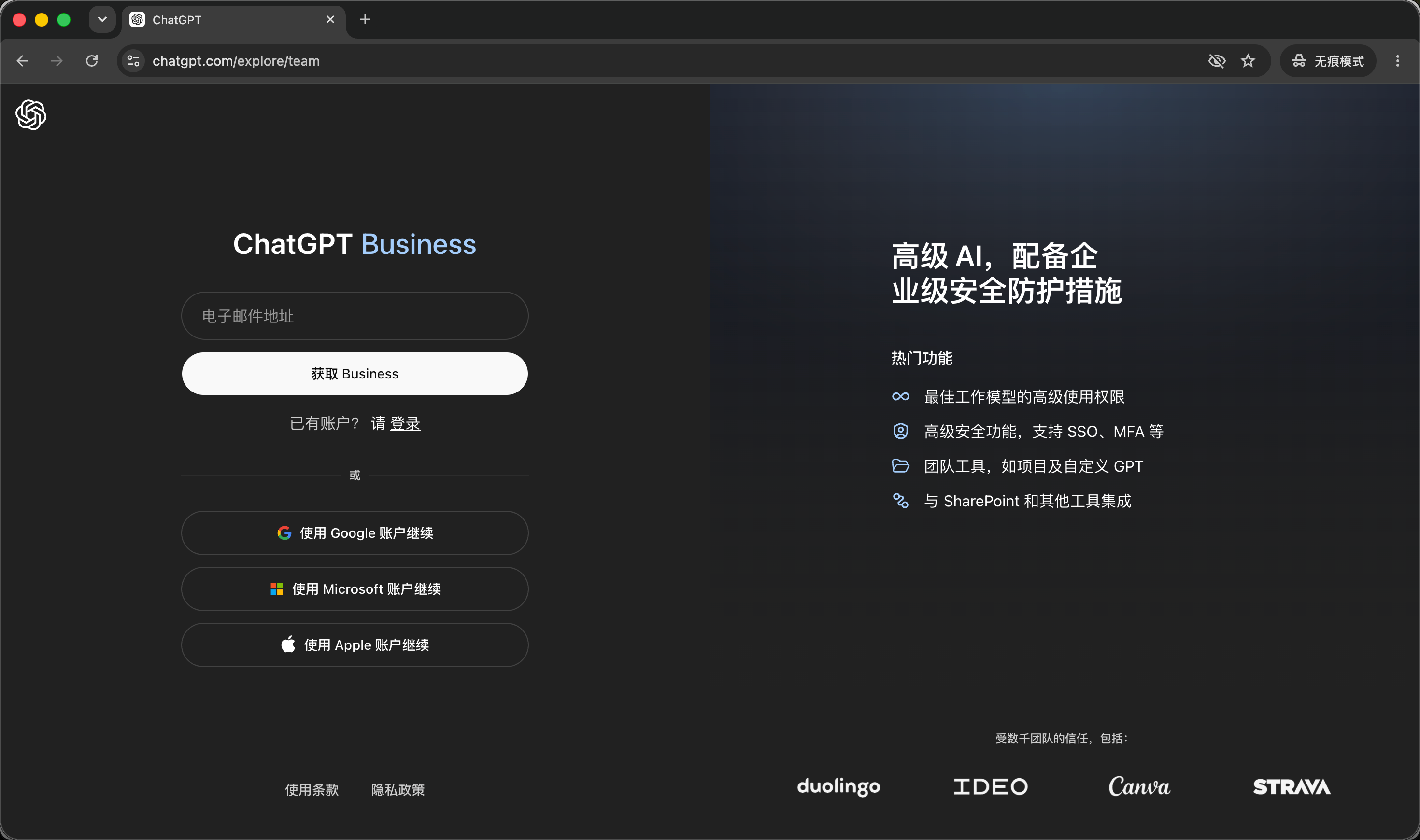Reload the current page
The image size is (1420, 840).
(92, 61)
